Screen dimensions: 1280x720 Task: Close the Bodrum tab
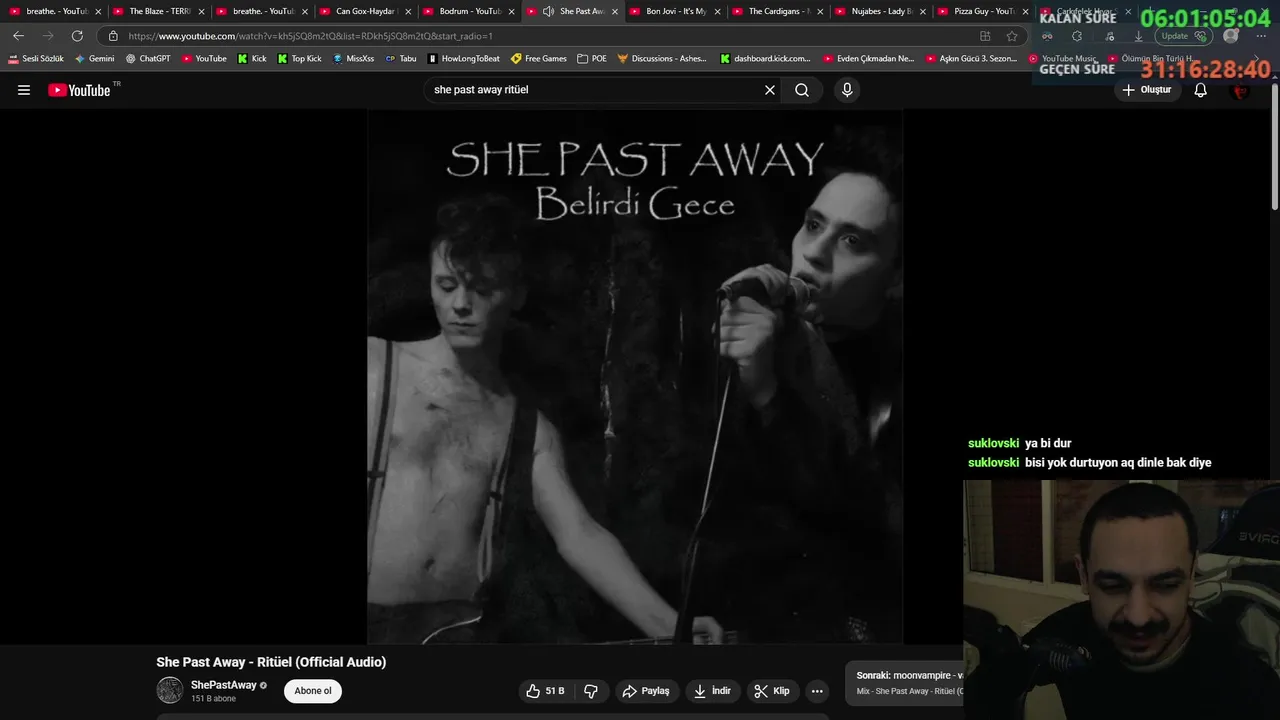point(512,11)
